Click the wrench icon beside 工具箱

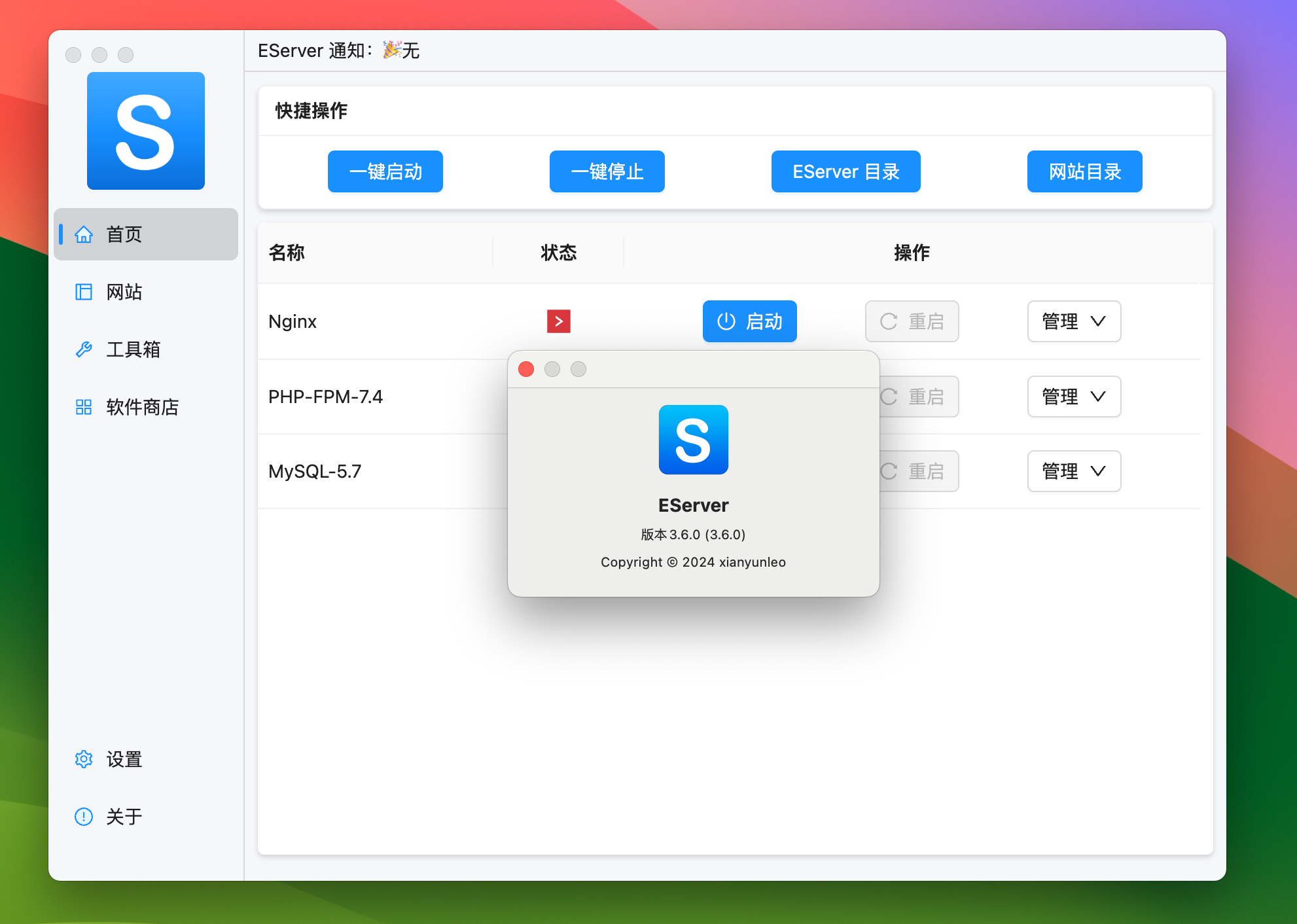click(84, 349)
